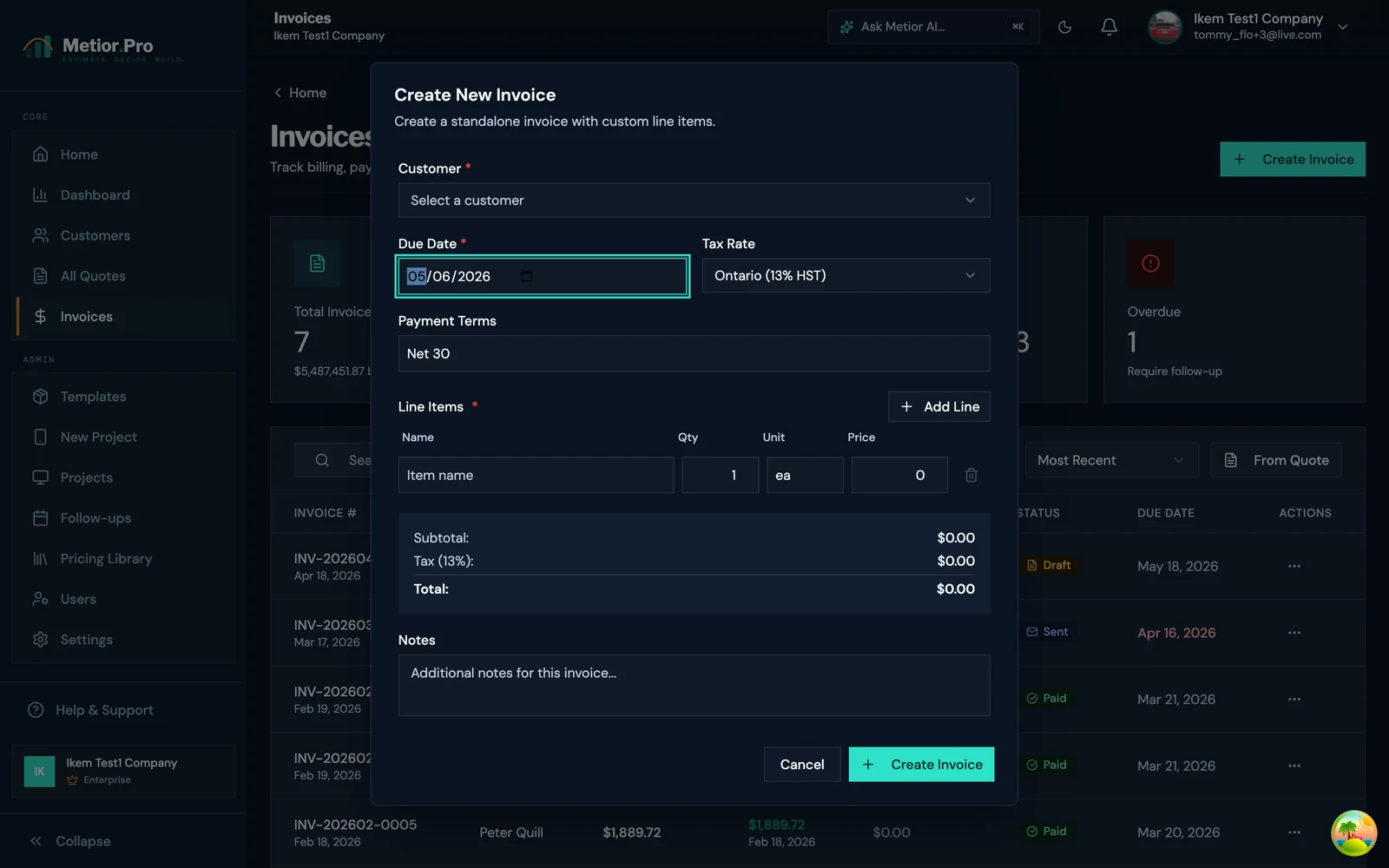The width and height of the screenshot is (1389, 868).
Task: Submit with dialog Create Invoice button
Action: click(x=921, y=765)
